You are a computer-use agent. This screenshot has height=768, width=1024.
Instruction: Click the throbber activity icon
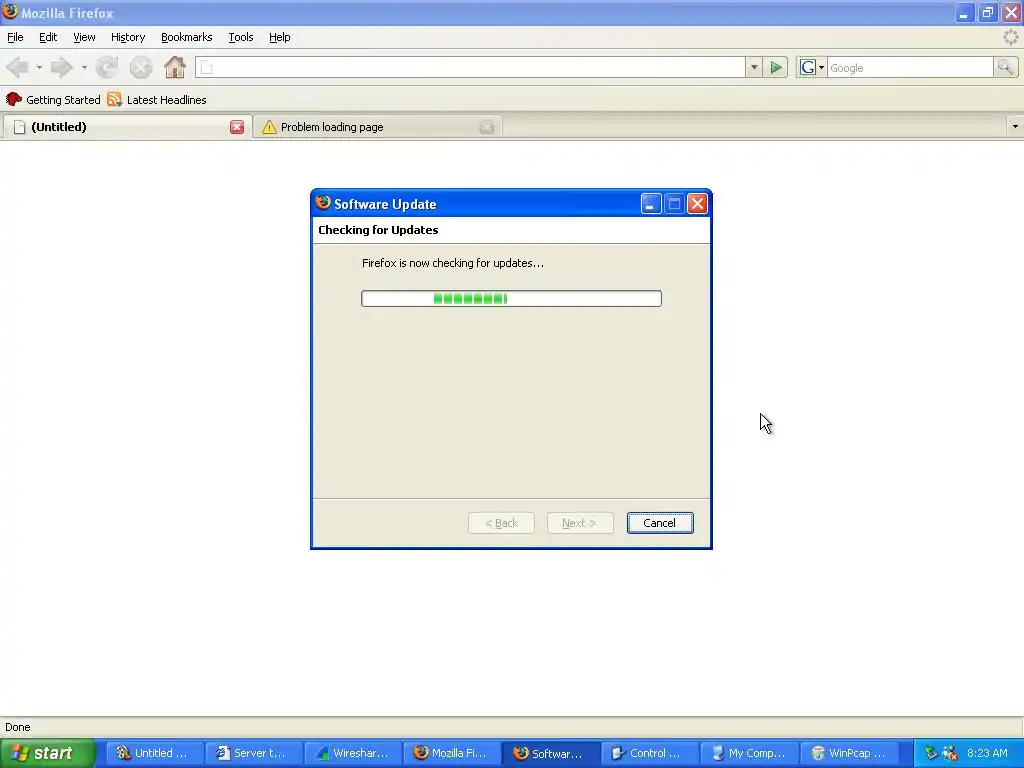(1011, 37)
